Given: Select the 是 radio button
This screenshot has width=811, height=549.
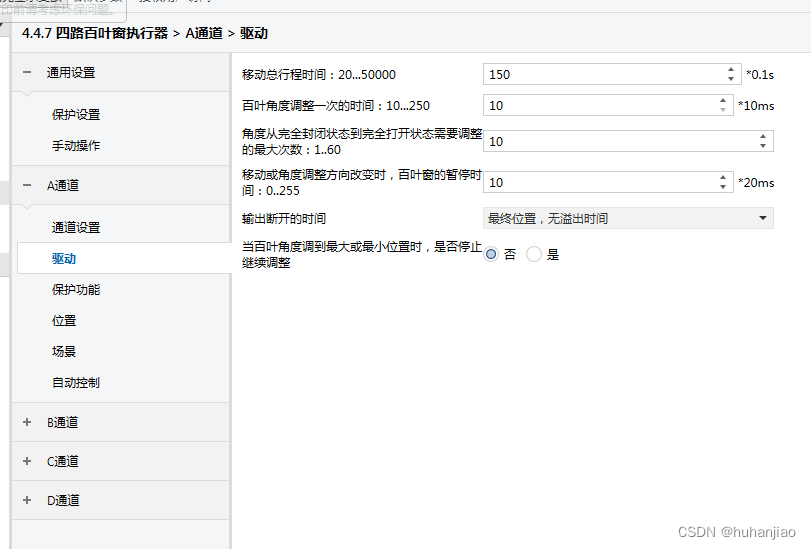Looking at the screenshot, I should click(x=534, y=255).
